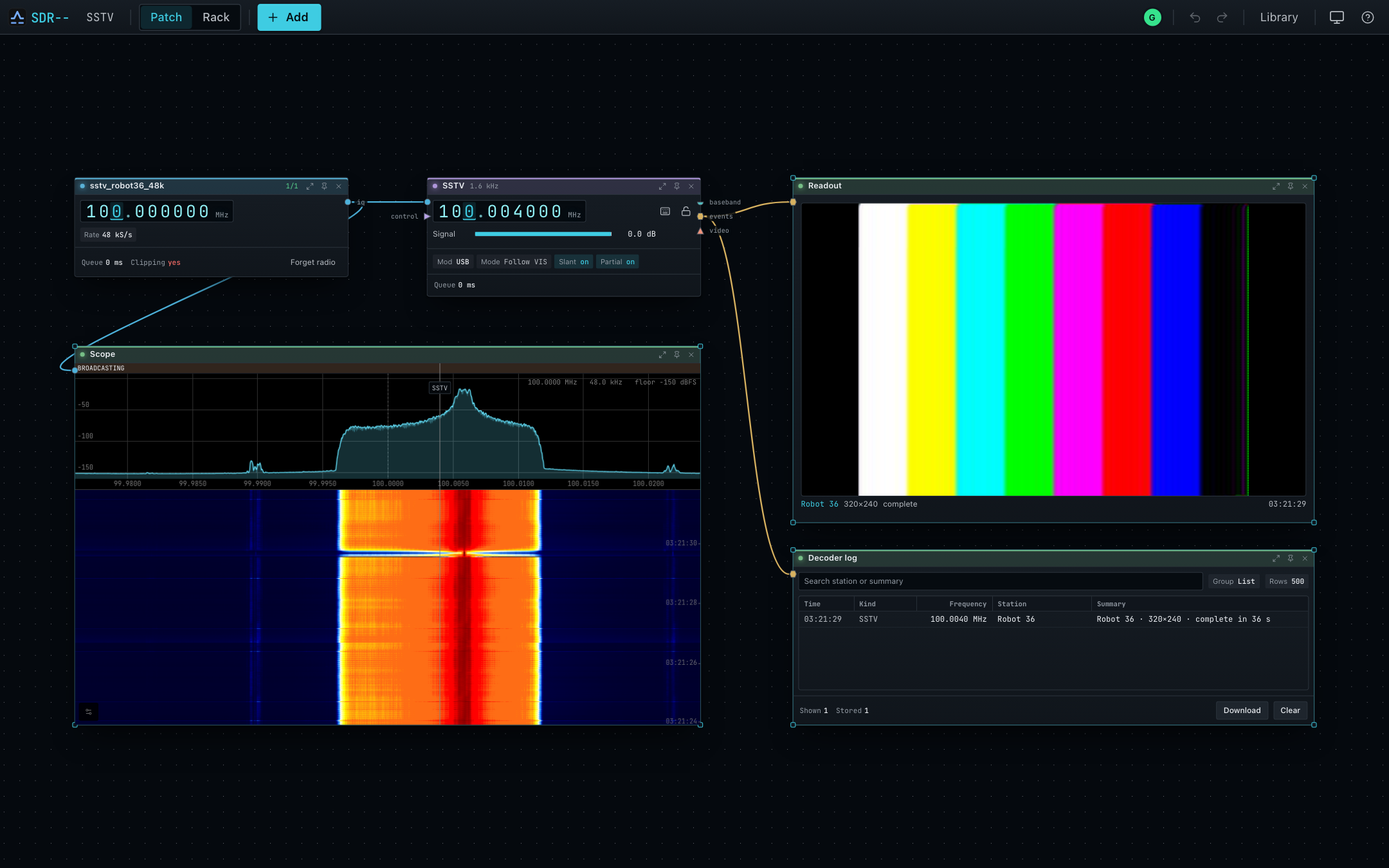Click the Signal level bar

point(543,234)
